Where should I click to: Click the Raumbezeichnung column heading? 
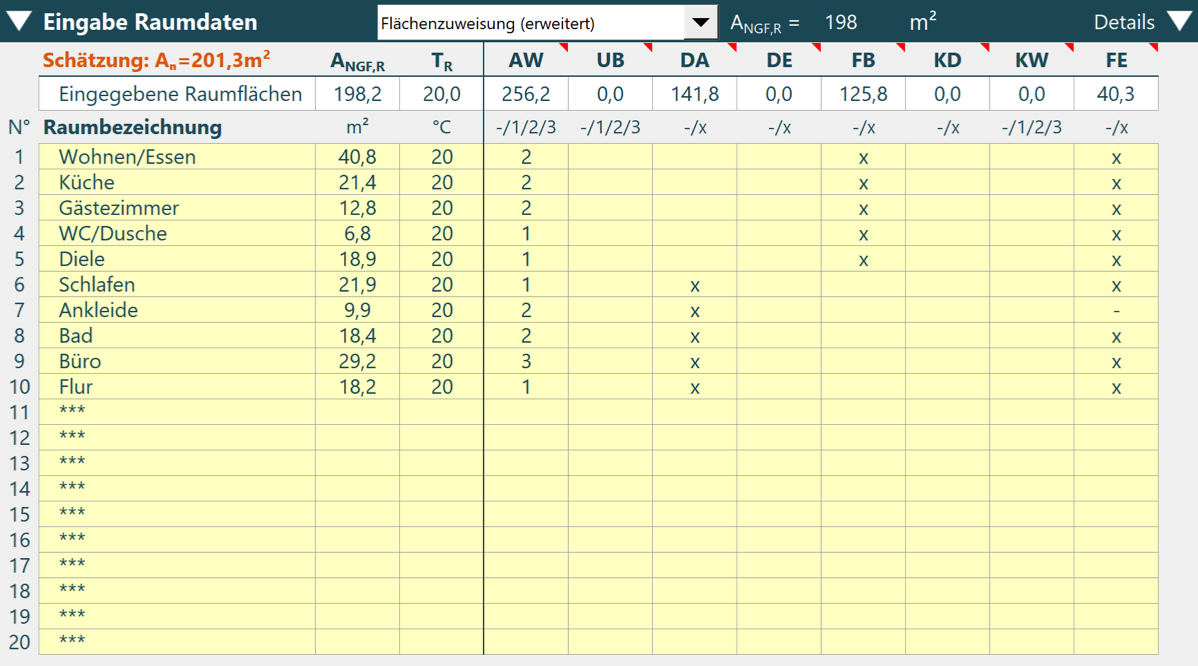(133, 127)
